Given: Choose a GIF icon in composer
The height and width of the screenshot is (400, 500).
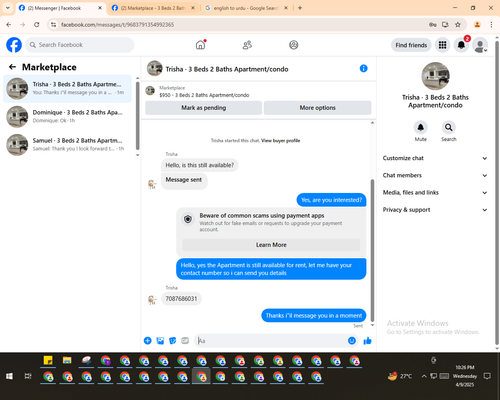Looking at the screenshot, I should point(185,340).
